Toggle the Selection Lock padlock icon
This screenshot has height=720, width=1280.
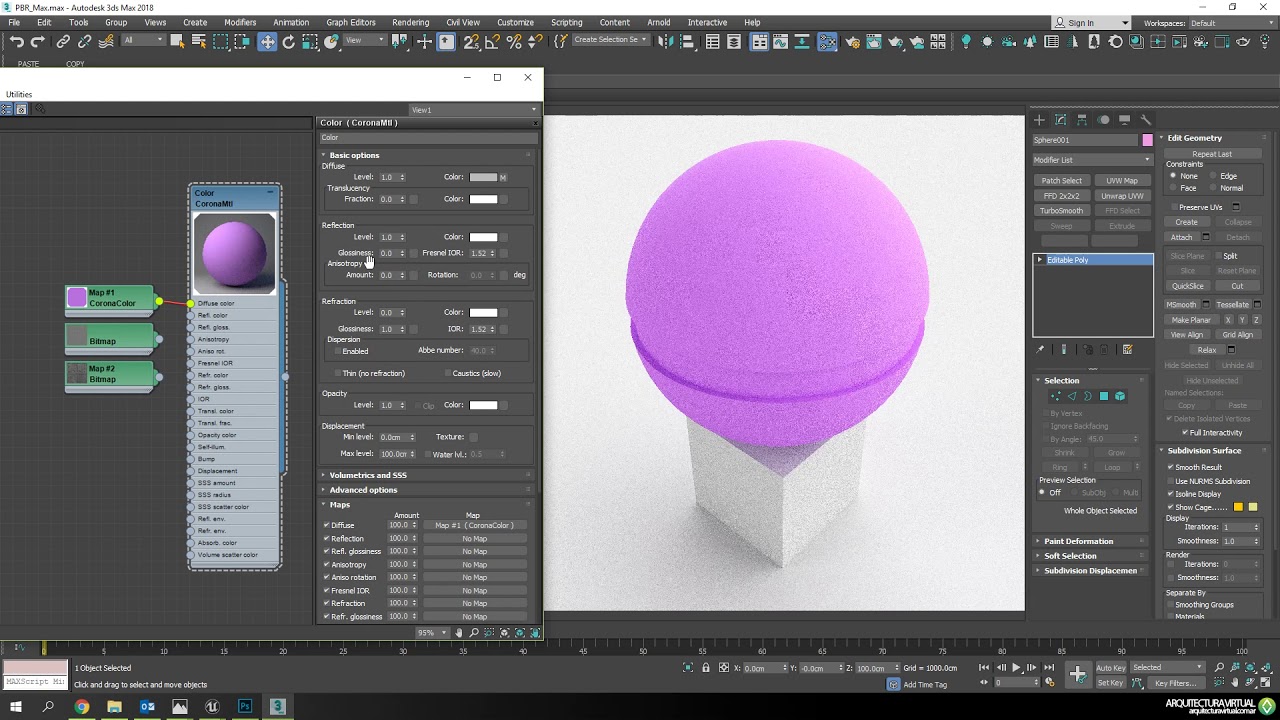pos(706,667)
